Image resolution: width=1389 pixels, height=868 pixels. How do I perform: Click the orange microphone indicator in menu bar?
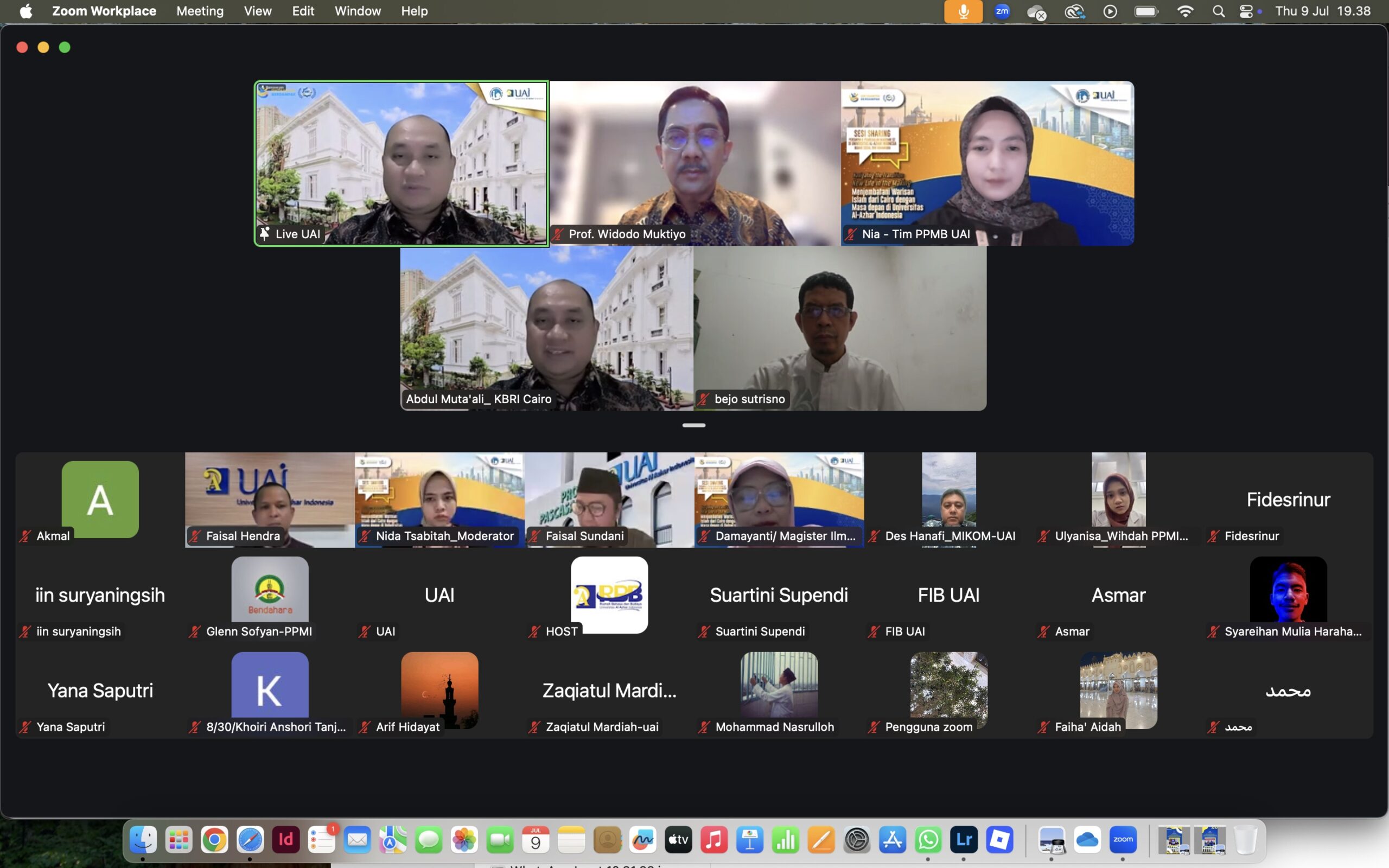pyautogui.click(x=963, y=11)
